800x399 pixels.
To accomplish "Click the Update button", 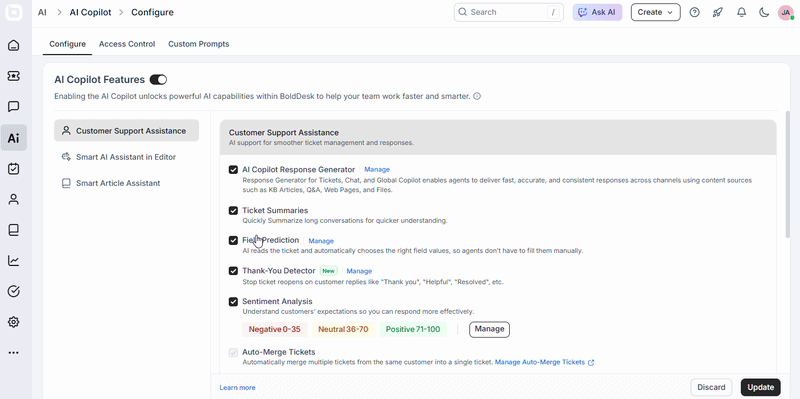I will point(761,387).
